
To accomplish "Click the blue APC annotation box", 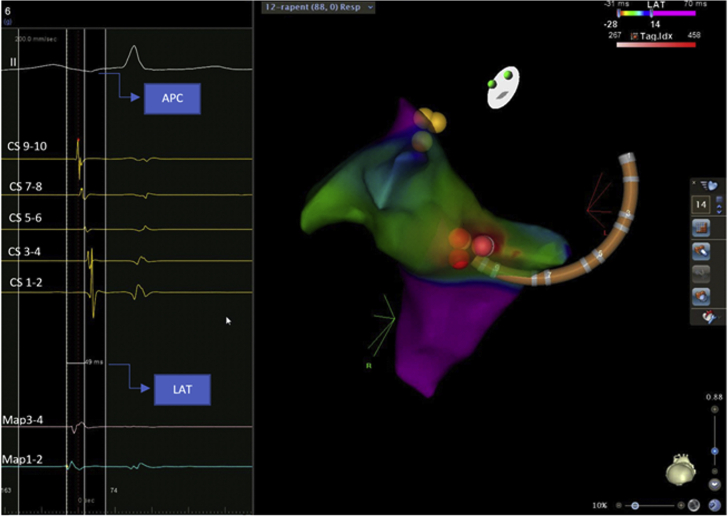I will click(x=174, y=97).
